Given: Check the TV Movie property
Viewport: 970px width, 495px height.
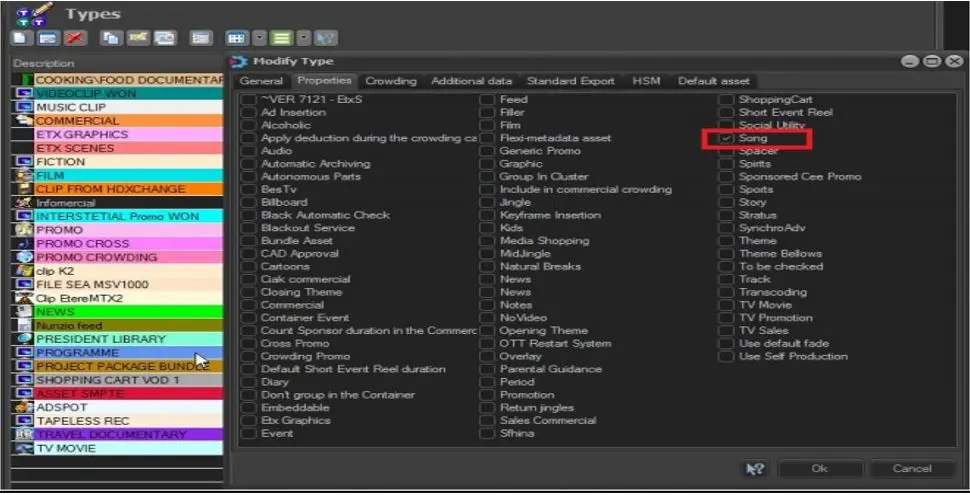Looking at the screenshot, I should click(727, 305).
